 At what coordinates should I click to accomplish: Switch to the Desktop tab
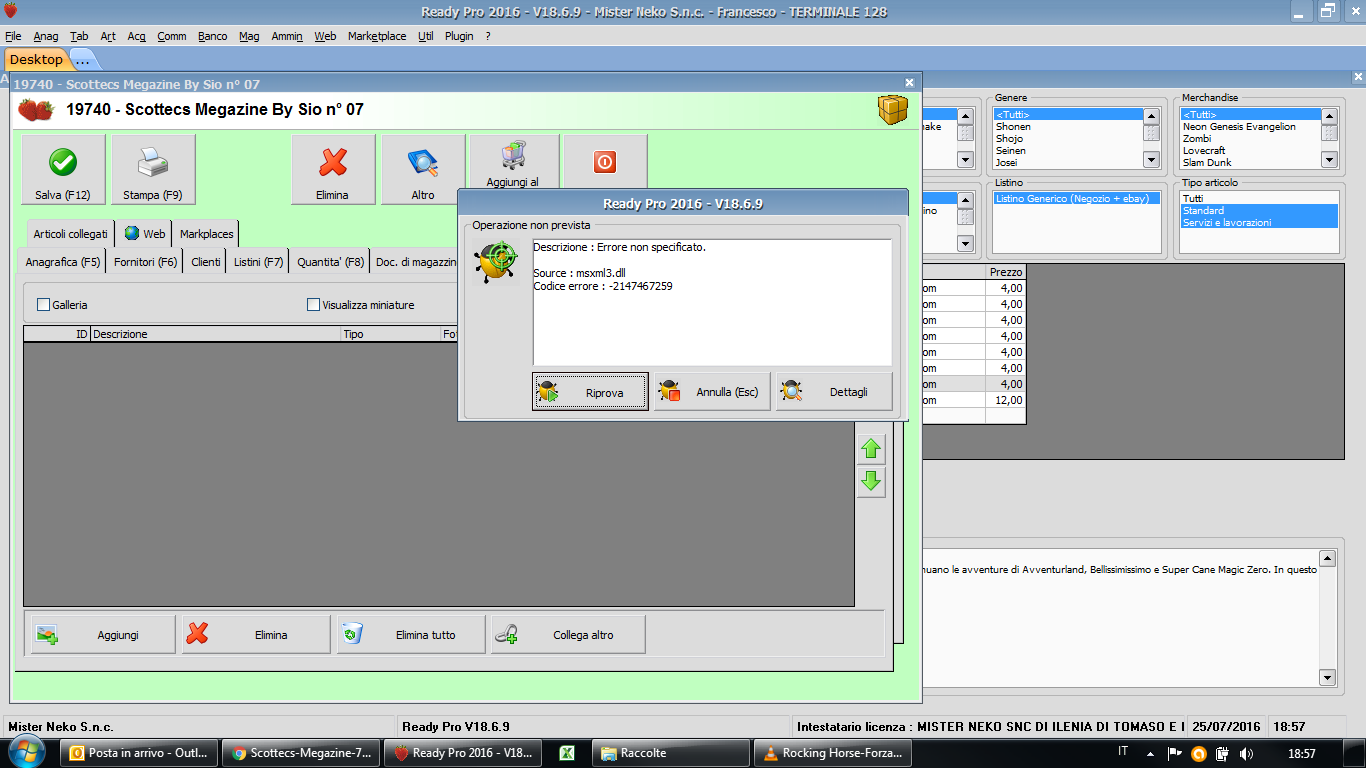(x=36, y=59)
